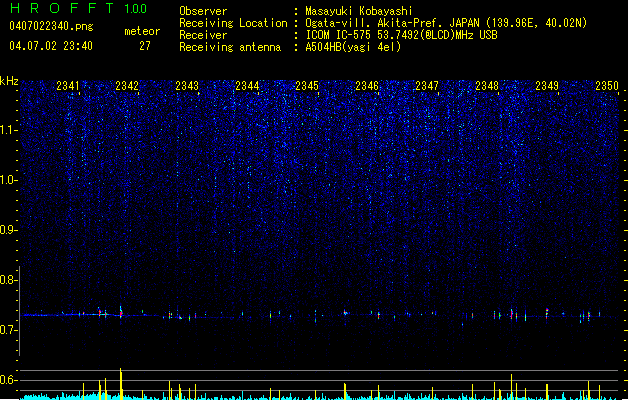Click the 2345 time marker
The height and width of the screenshot is (400, 629).
[307, 86]
